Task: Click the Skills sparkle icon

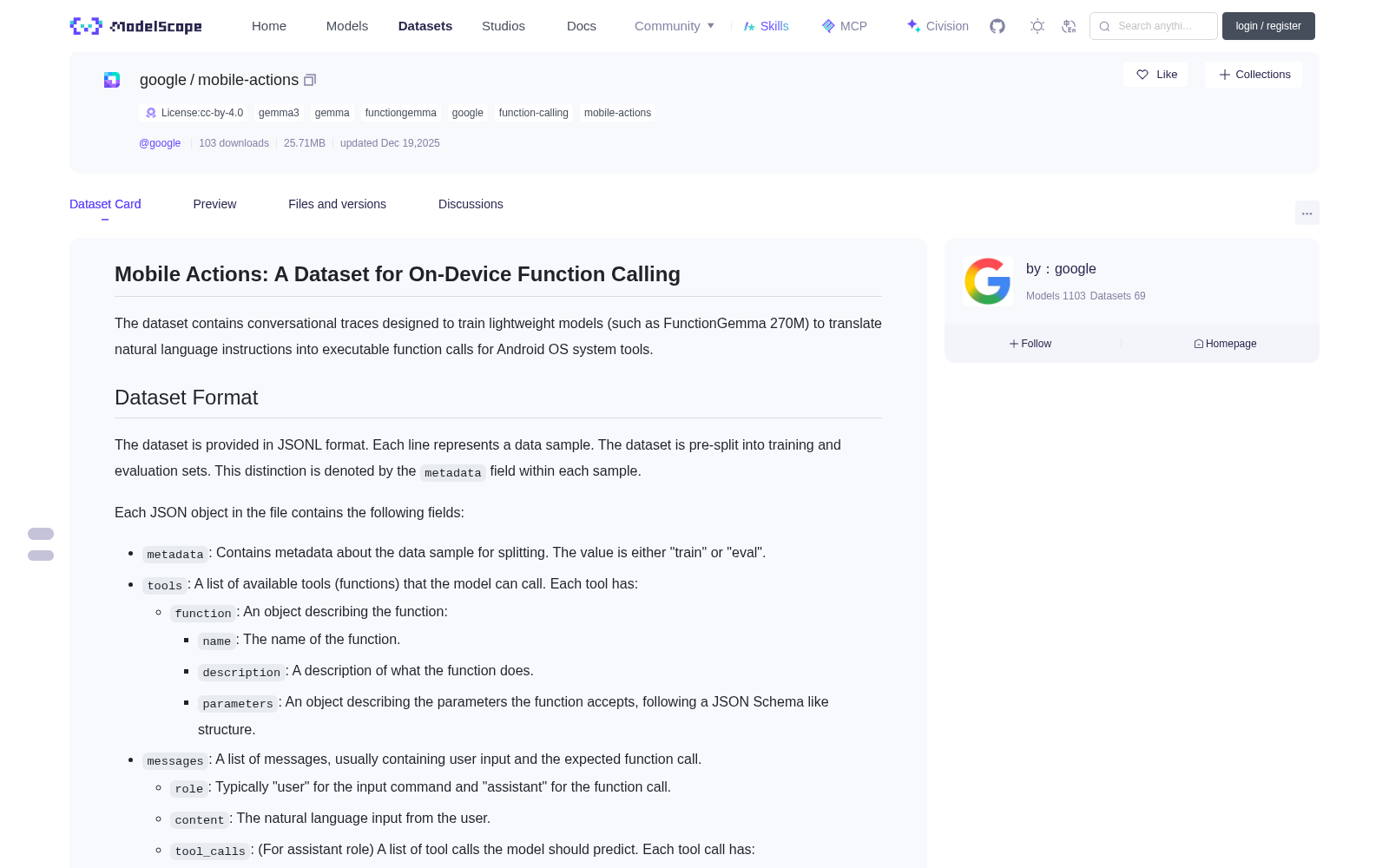Action: [x=750, y=26]
